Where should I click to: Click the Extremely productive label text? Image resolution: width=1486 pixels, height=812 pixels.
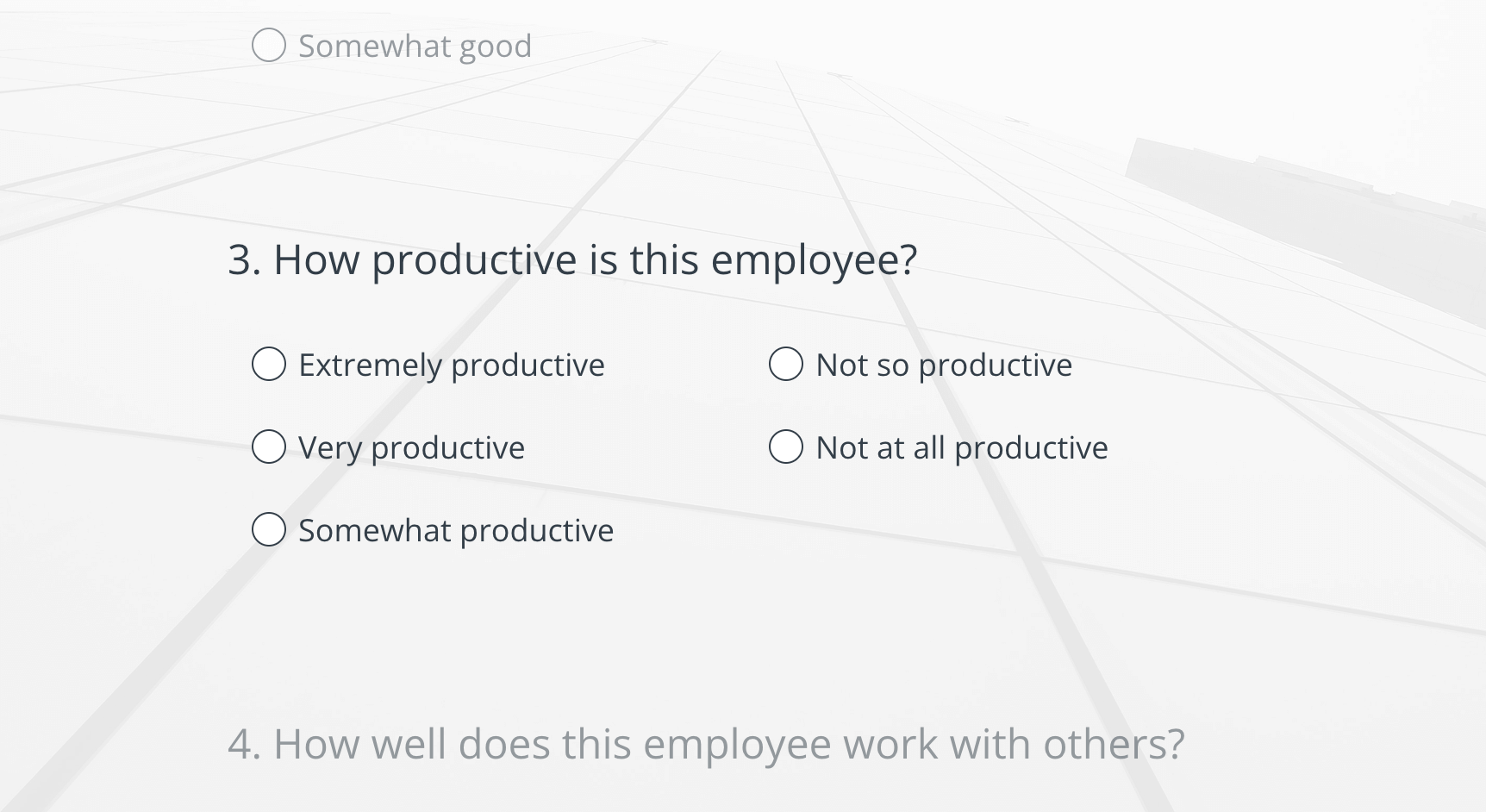pyautogui.click(x=451, y=365)
